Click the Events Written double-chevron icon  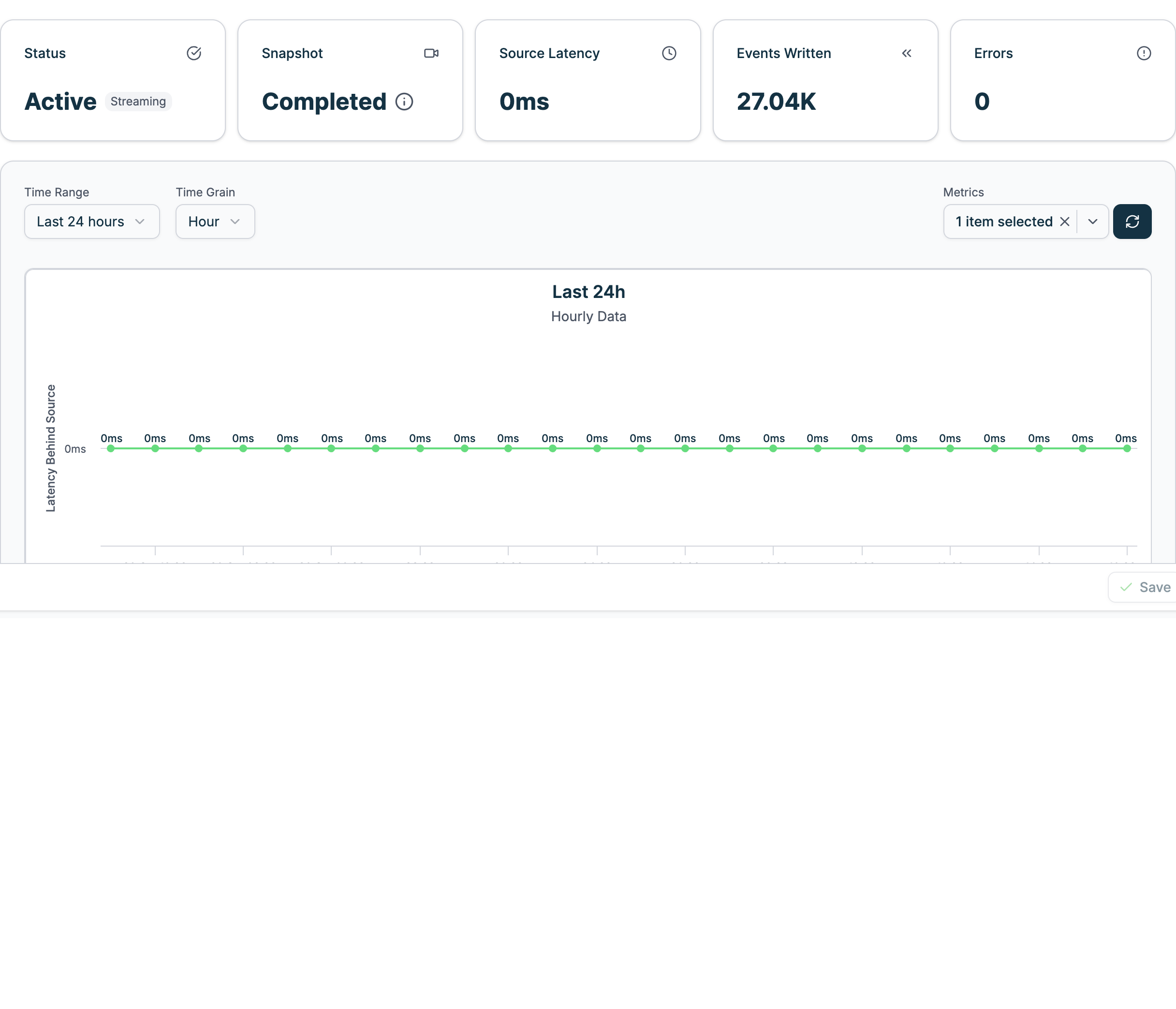coord(906,53)
